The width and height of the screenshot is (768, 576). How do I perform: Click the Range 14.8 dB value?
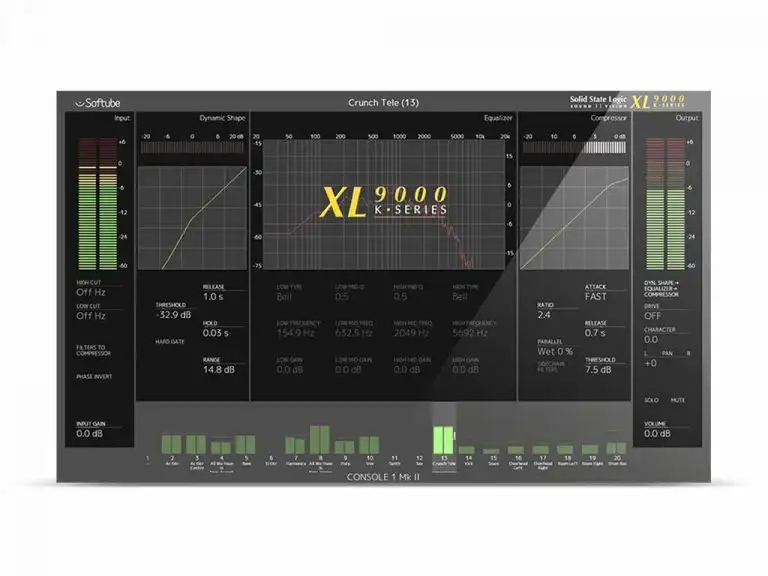click(x=219, y=370)
